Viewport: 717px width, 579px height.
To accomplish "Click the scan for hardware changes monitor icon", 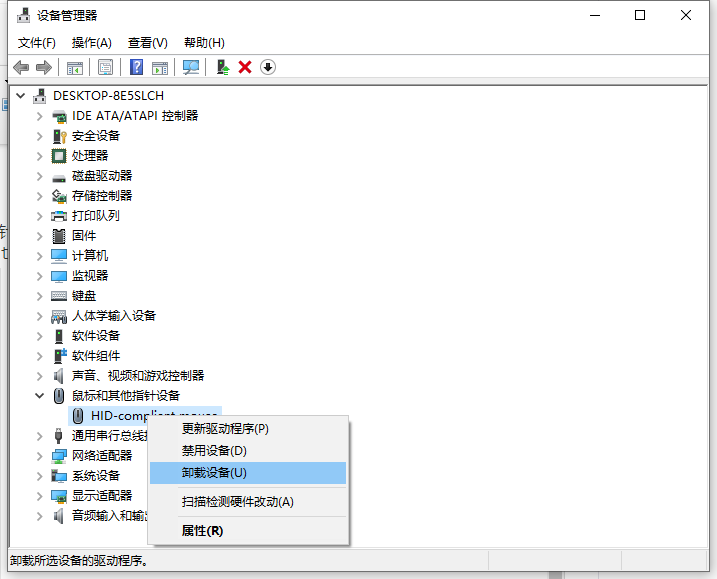I will tap(191, 67).
